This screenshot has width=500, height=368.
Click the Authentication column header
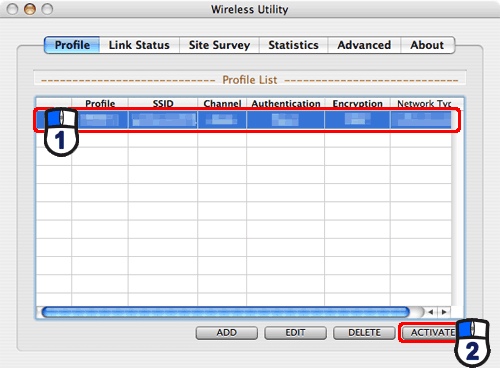286,103
